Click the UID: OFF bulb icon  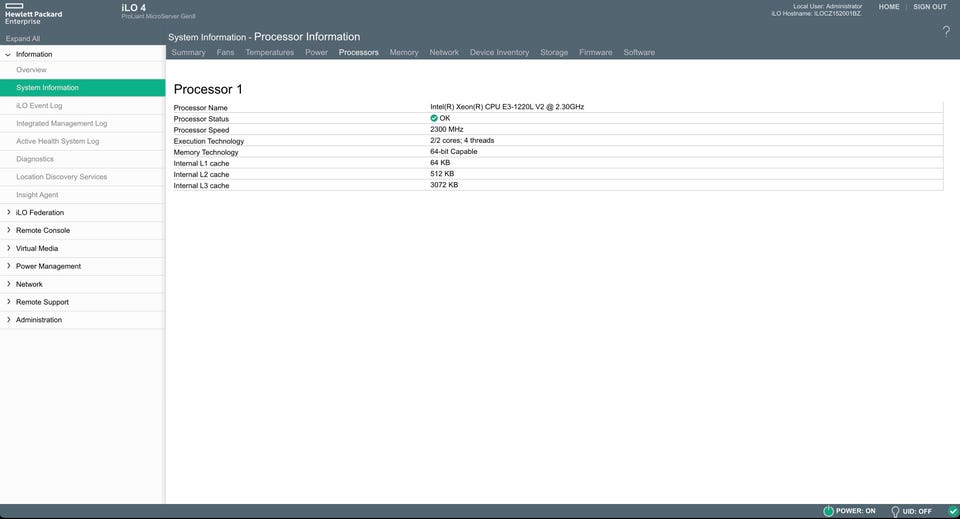click(x=895, y=511)
